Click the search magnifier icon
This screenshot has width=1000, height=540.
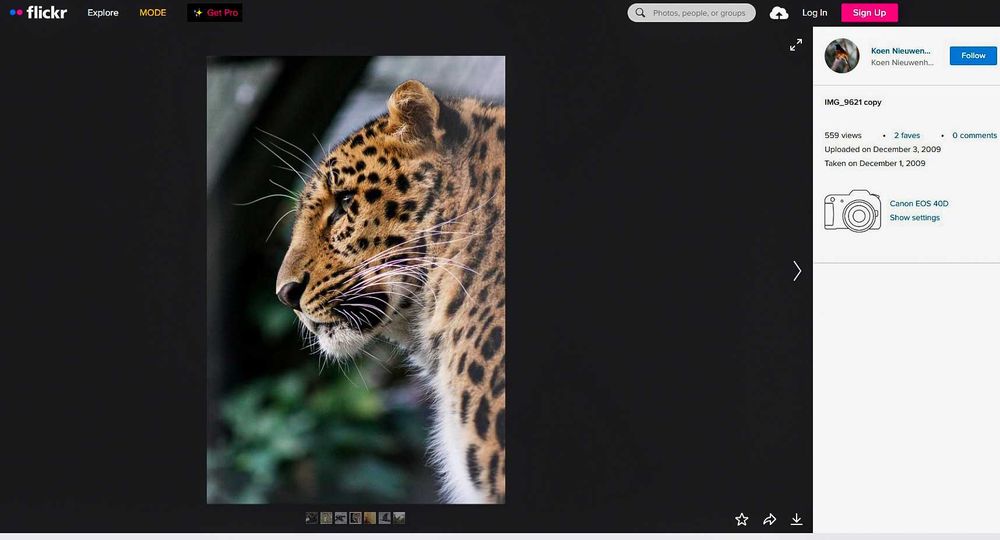(640, 13)
